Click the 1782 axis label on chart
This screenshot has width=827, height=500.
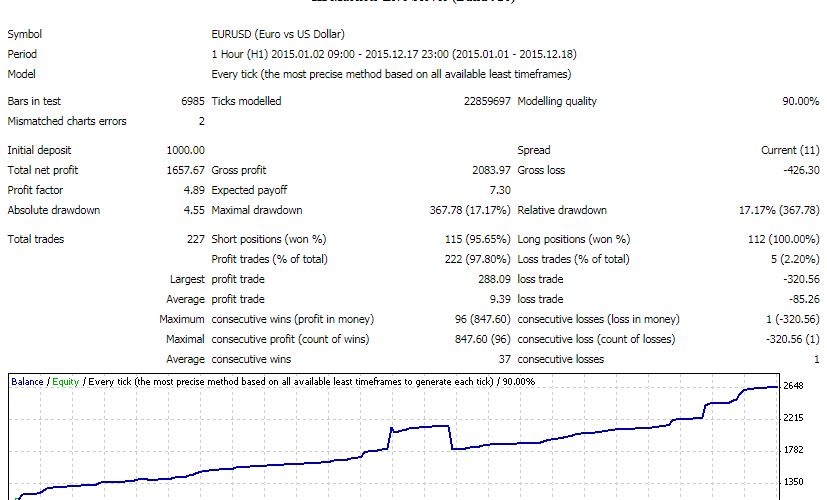pos(796,450)
